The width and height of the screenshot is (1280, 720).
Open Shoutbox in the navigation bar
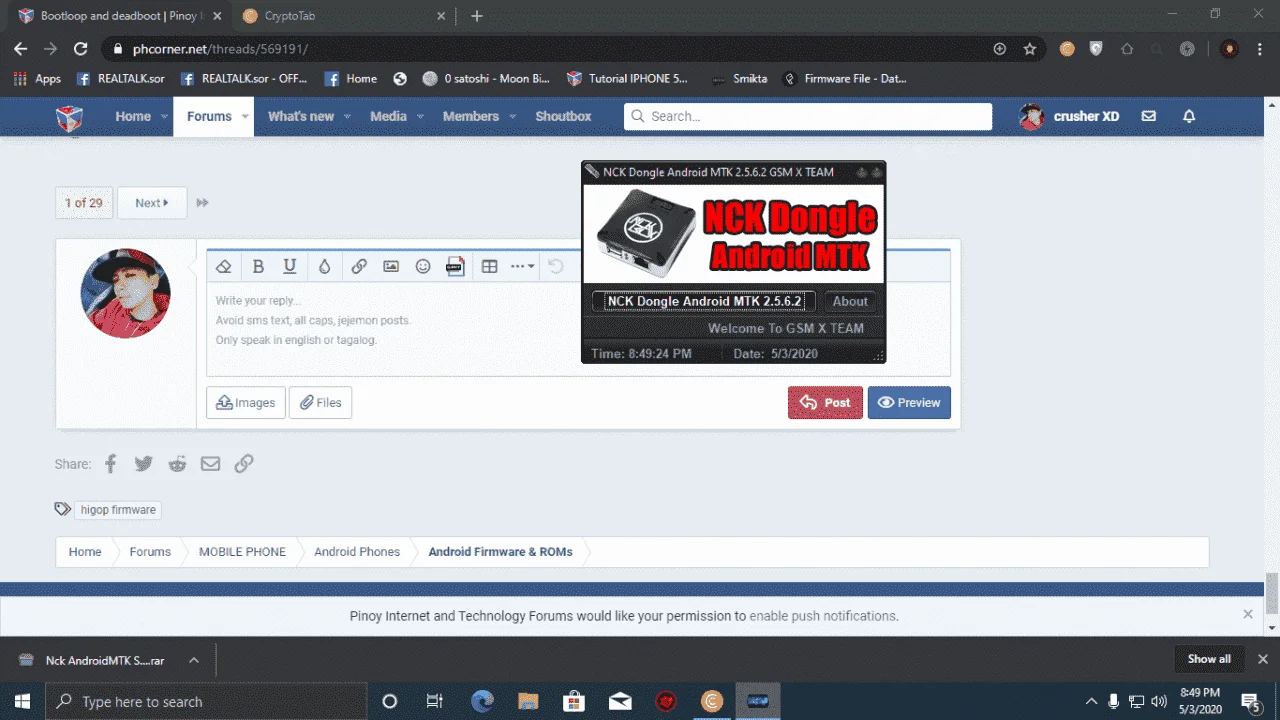563,116
